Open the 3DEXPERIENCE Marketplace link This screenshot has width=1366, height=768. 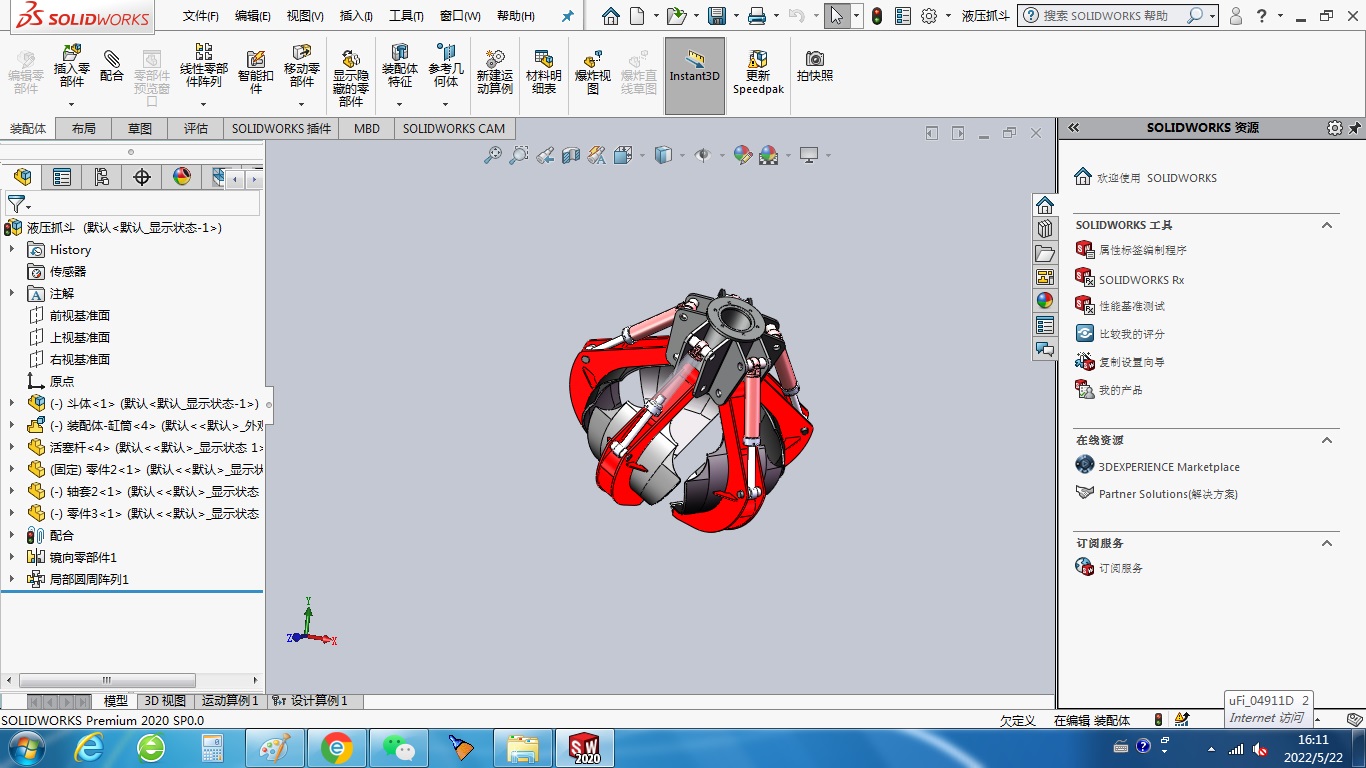coord(1169,467)
